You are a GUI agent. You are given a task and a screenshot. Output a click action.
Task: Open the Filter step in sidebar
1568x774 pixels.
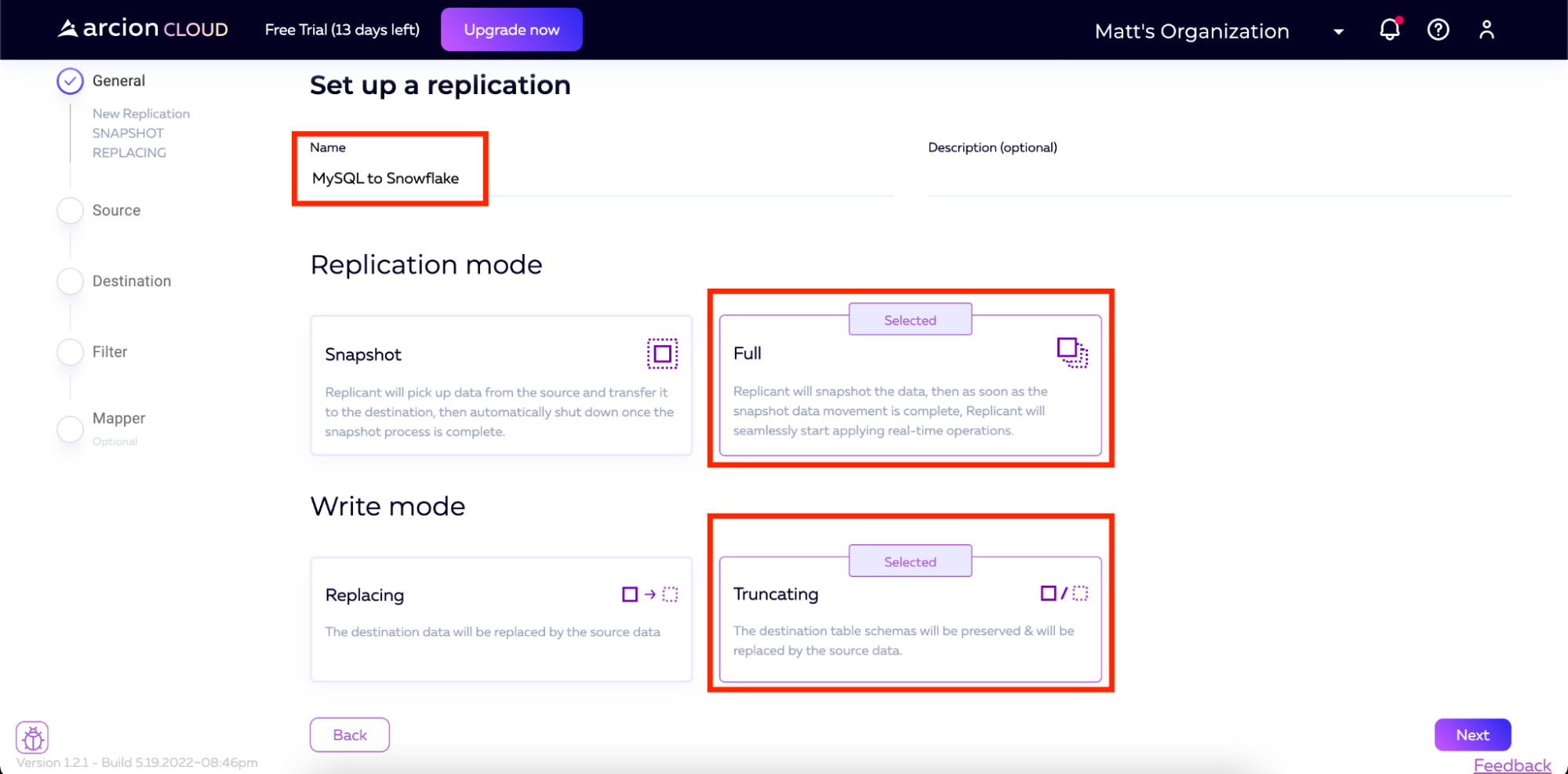(x=109, y=352)
